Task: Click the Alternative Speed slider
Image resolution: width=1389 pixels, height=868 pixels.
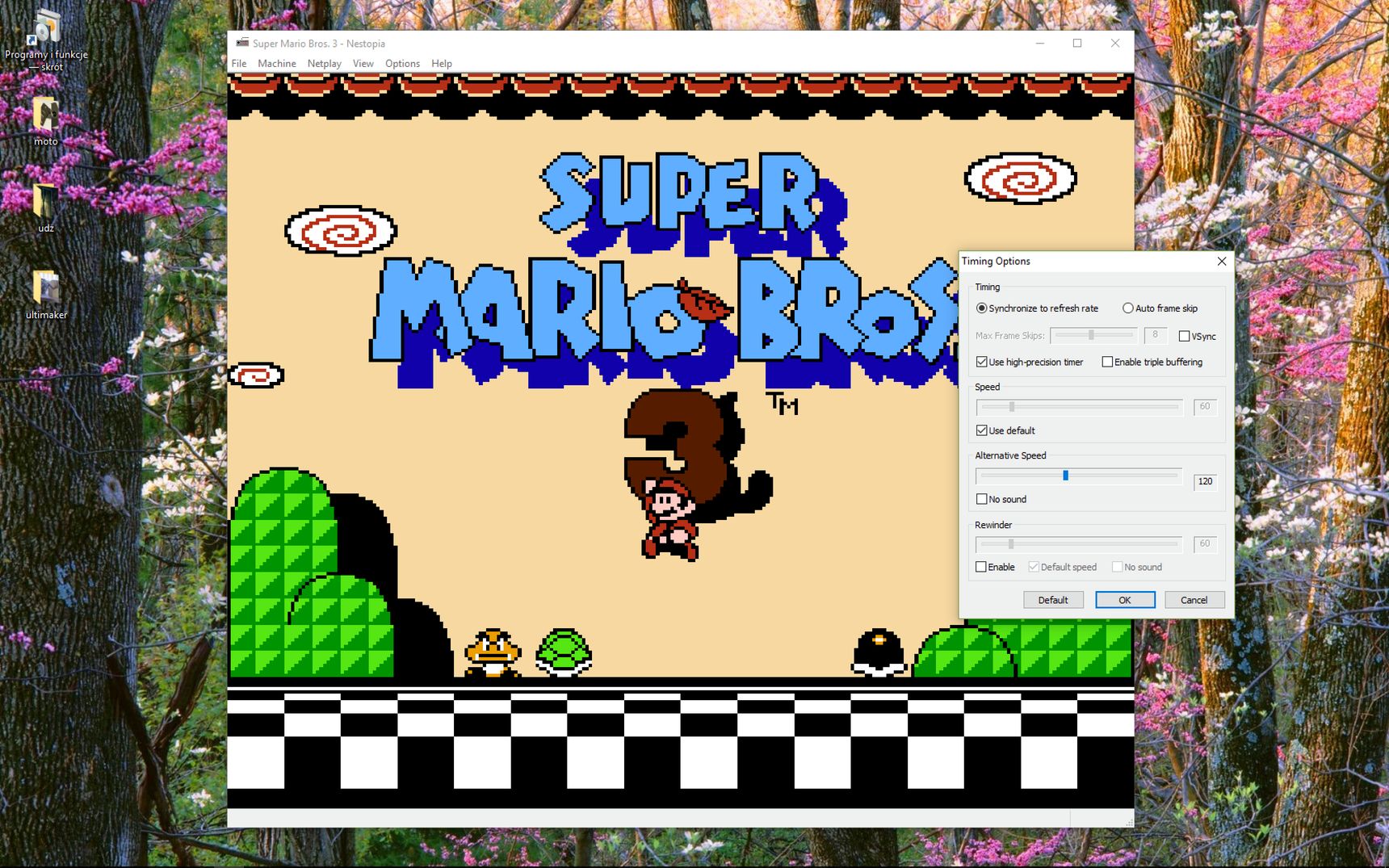Action: click(1079, 476)
